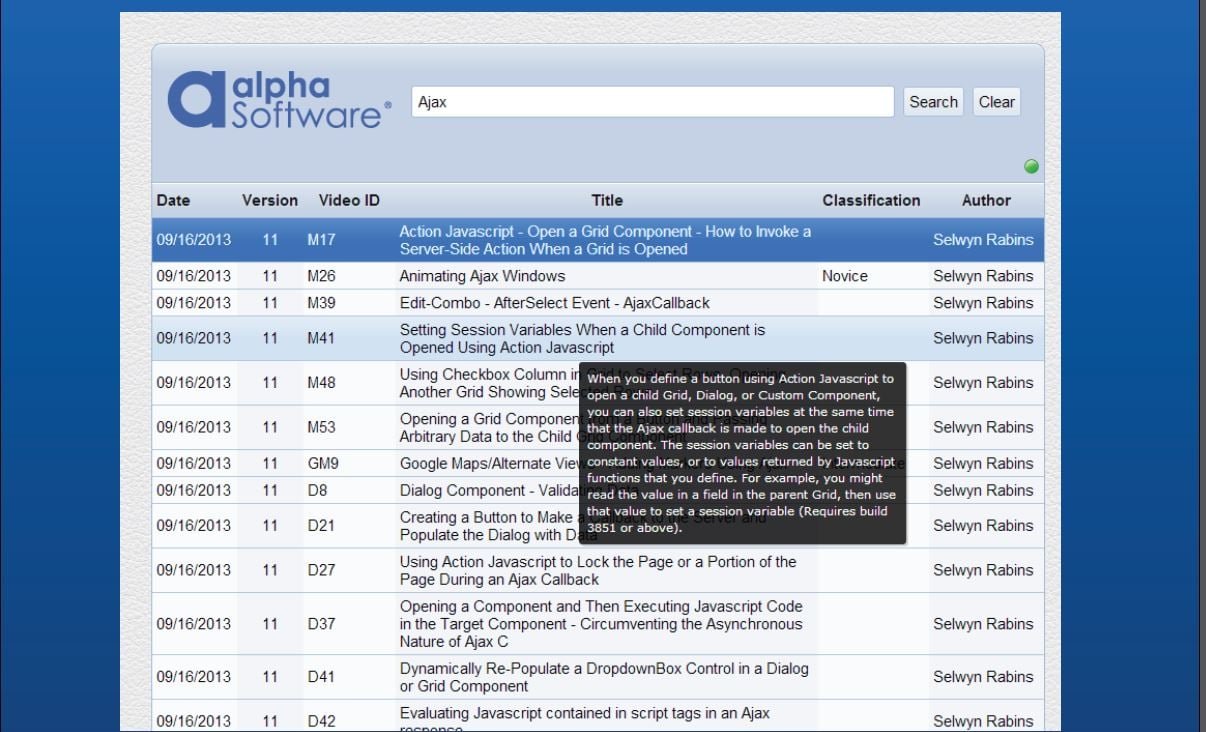Click video ID M48 cell
Screen dimensions: 1206x732
321,383
